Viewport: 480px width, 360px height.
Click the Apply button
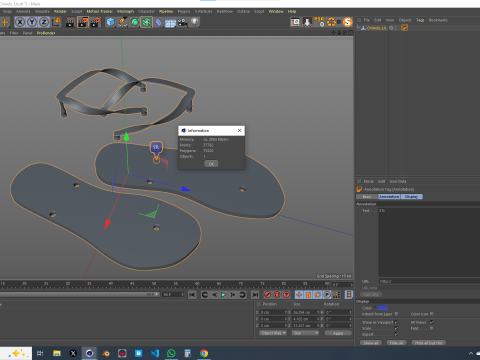pyautogui.click(x=338, y=333)
